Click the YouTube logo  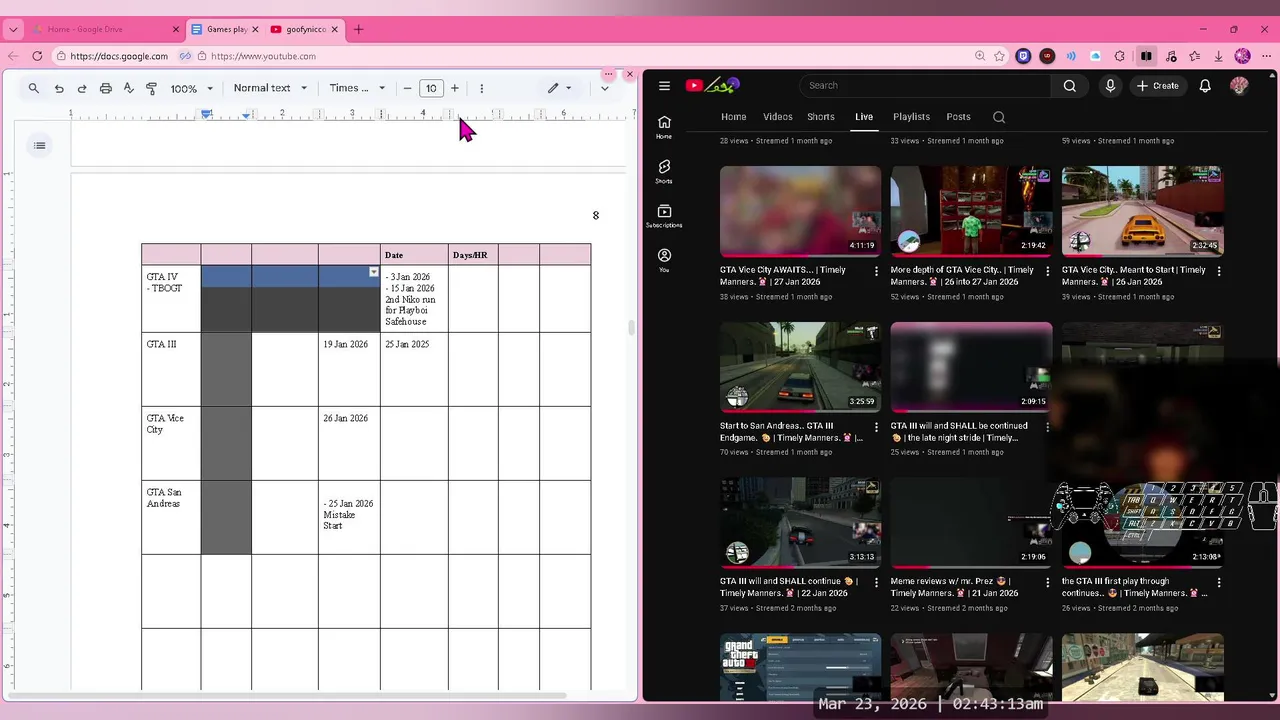712,85
